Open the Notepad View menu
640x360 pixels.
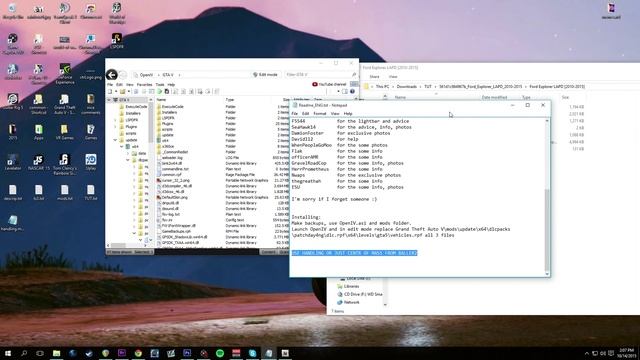click(335, 113)
